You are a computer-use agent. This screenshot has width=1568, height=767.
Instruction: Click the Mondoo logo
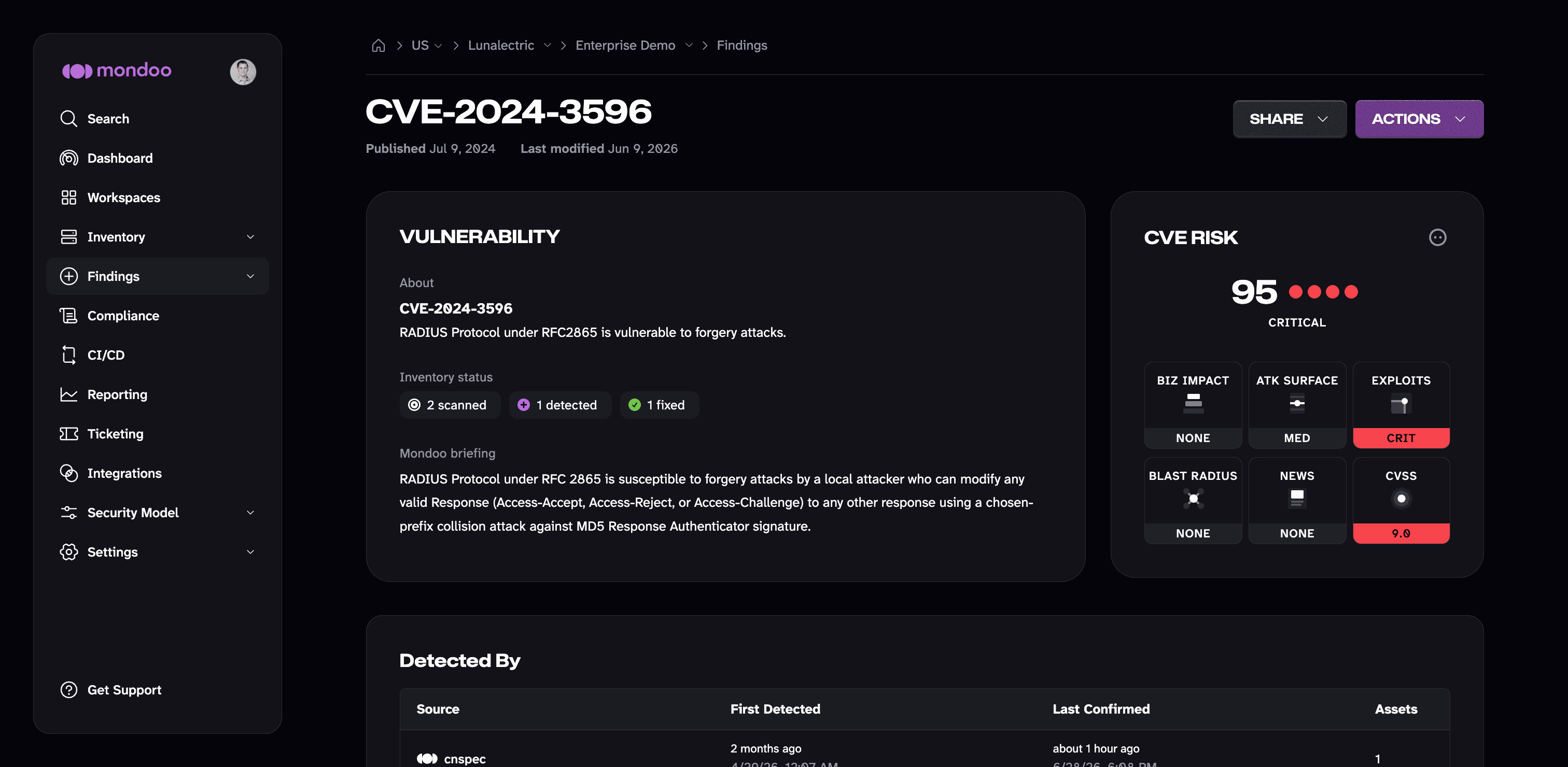117,70
